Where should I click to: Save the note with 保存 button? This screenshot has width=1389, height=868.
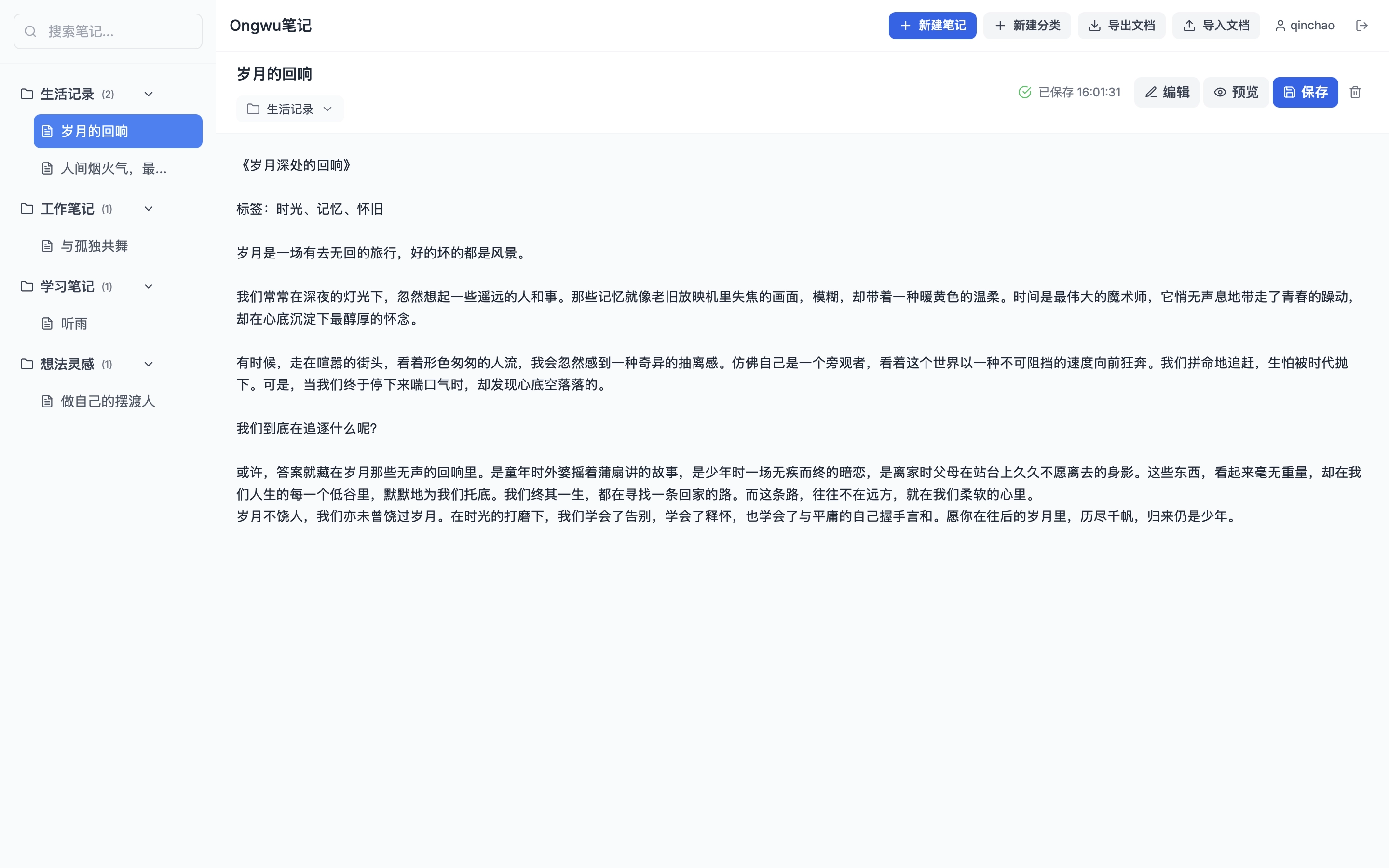tap(1305, 93)
